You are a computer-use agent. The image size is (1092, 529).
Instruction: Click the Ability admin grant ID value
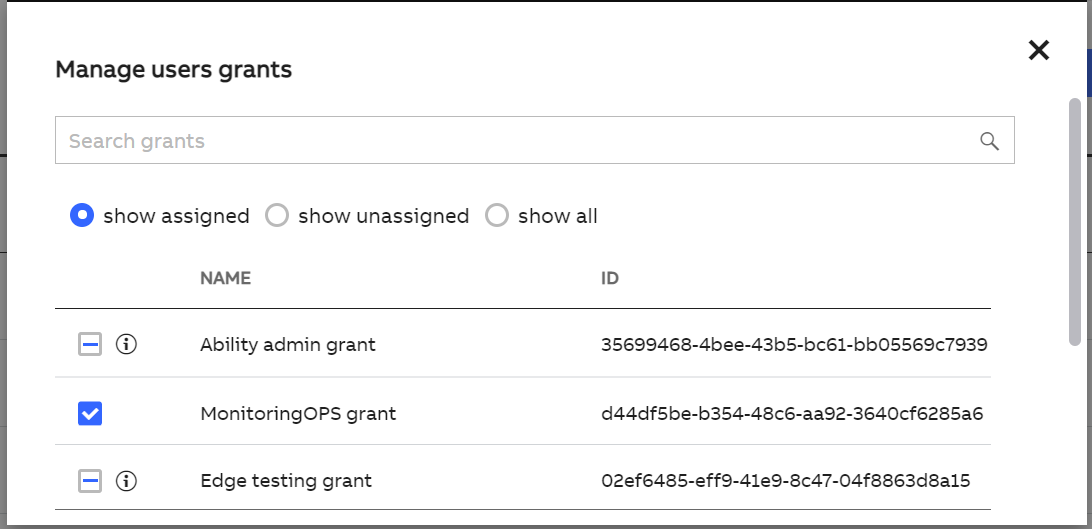point(794,345)
